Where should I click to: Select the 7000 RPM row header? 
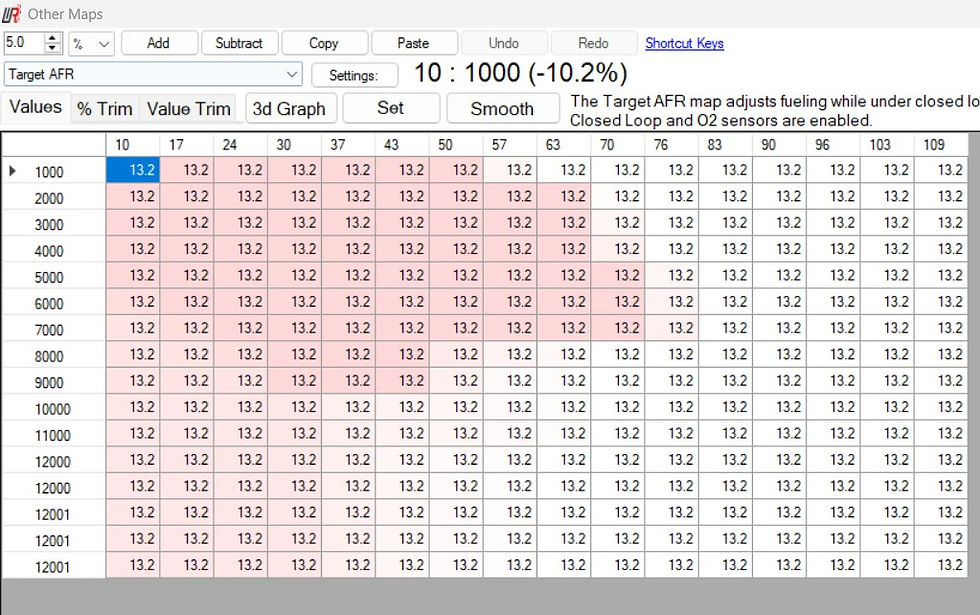(54, 329)
